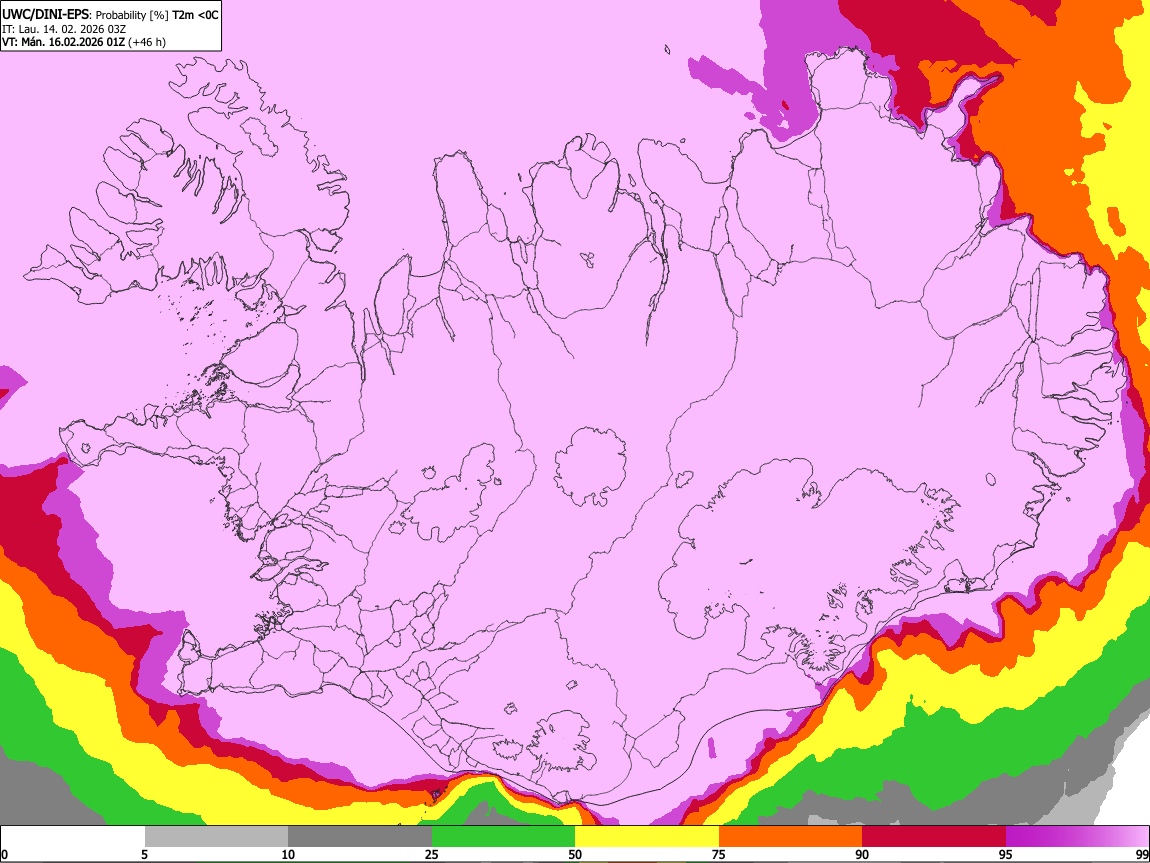Click the legend label 75

point(718,855)
